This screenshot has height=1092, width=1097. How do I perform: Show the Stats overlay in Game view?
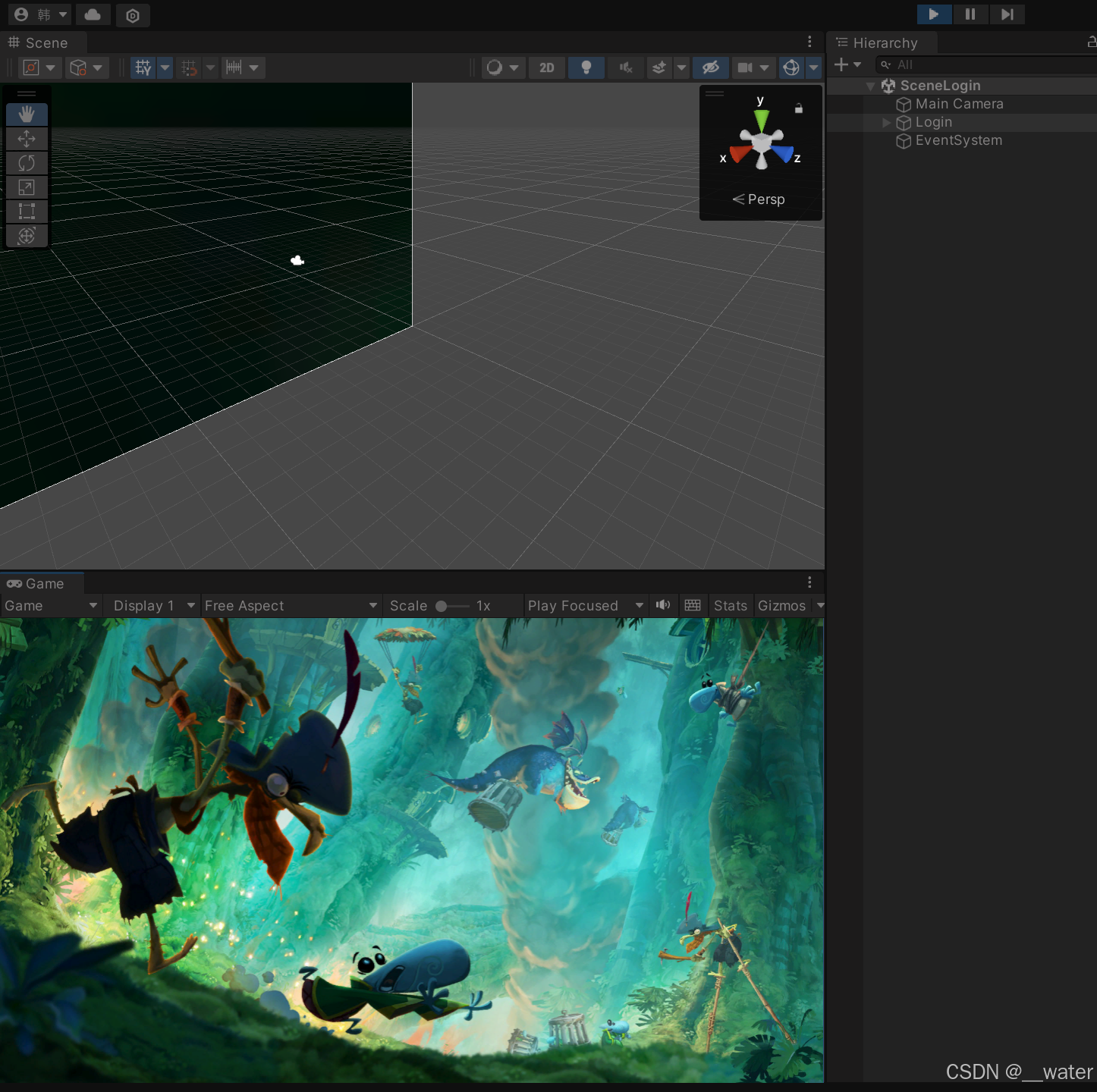click(x=731, y=606)
